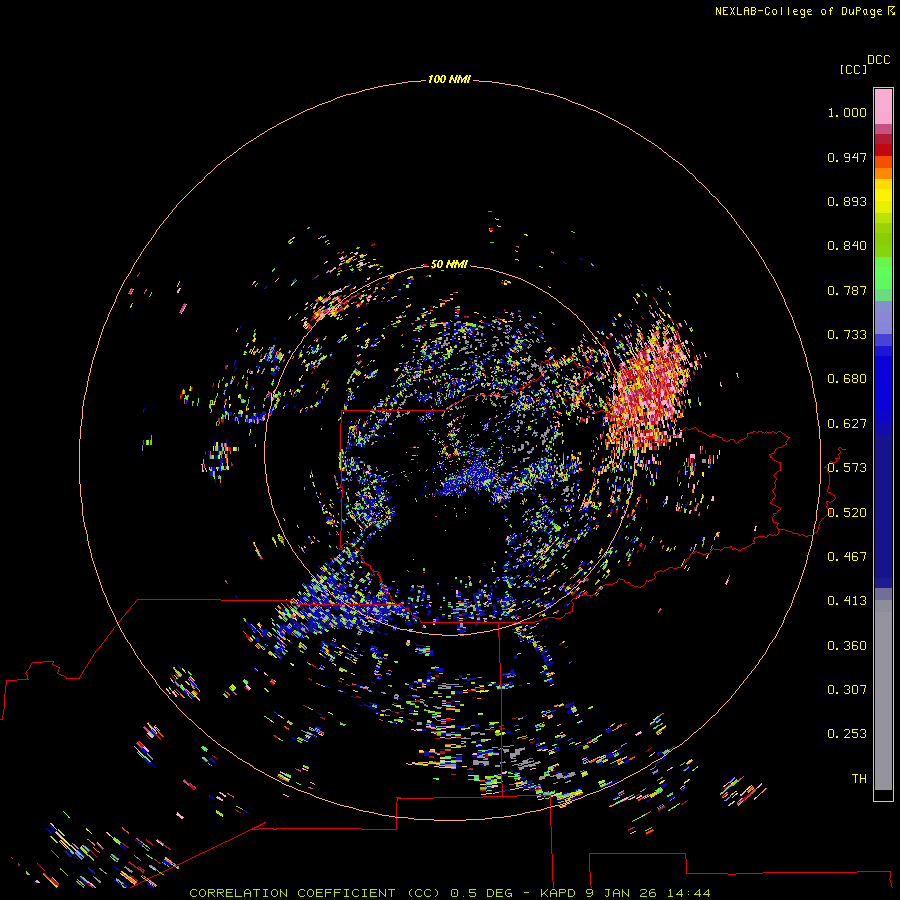The width and height of the screenshot is (900, 900).
Task: Click the light green color scale segment
Action: coord(883,273)
